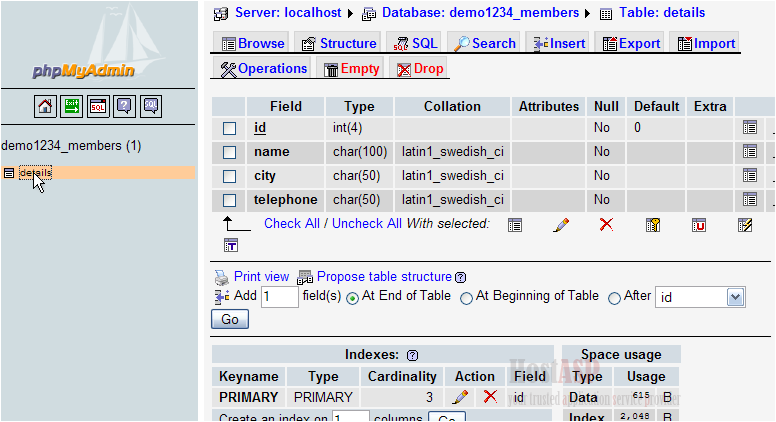The image size is (776, 422).
Task: Tick the checkbox for id field
Action: pos(229,128)
